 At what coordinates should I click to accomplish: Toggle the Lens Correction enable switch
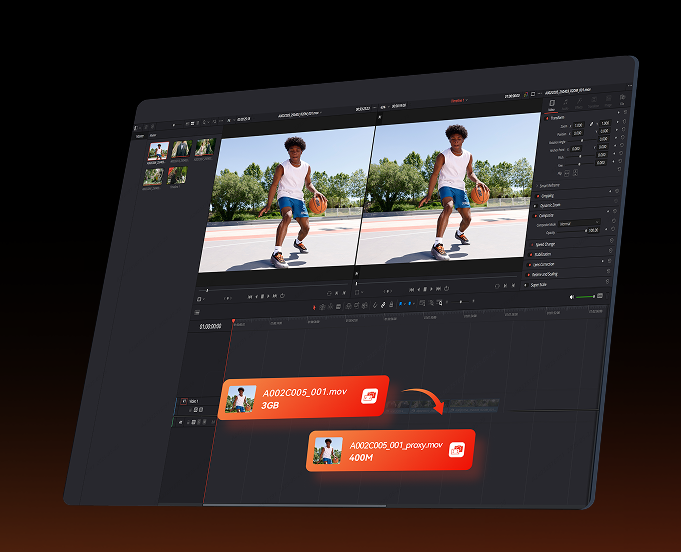pyautogui.click(x=530, y=264)
